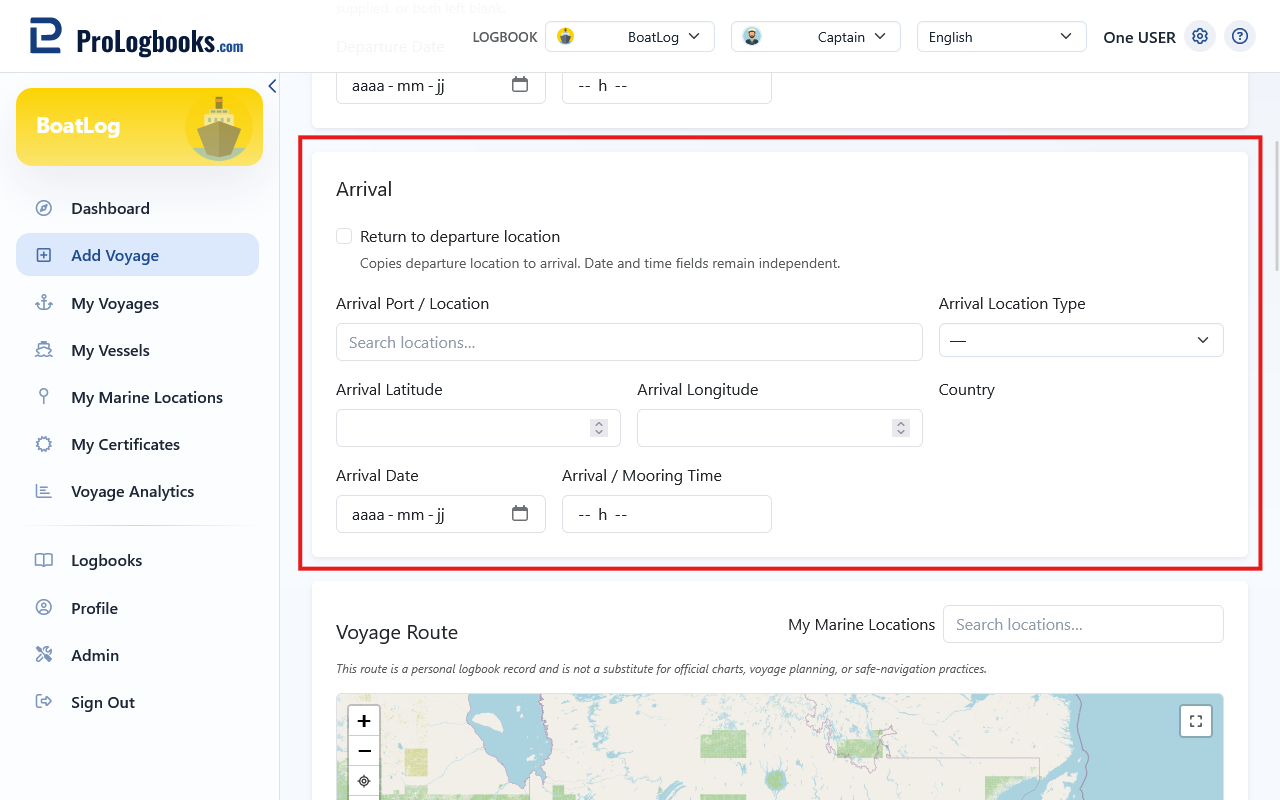The image size is (1280, 800).
Task: Center map using the locate target icon
Action: [x=364, y=781]
